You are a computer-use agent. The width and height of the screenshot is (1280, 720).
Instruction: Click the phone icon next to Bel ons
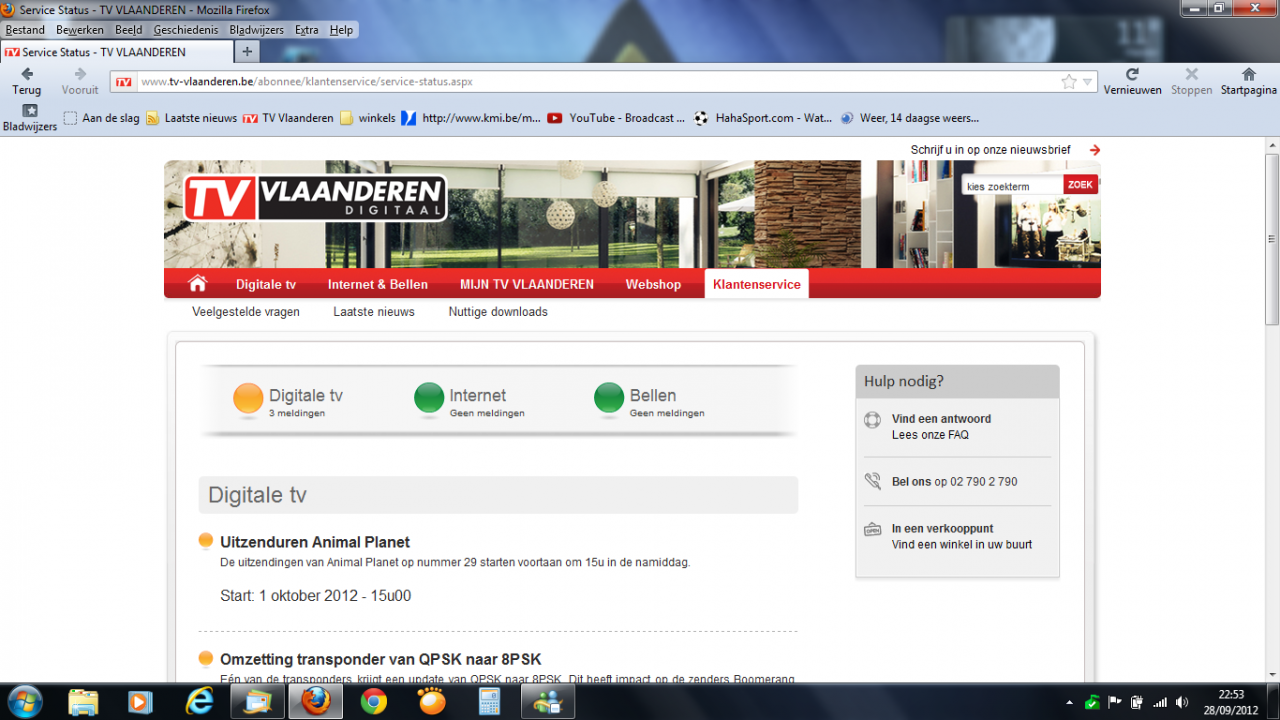click(873, 481)
